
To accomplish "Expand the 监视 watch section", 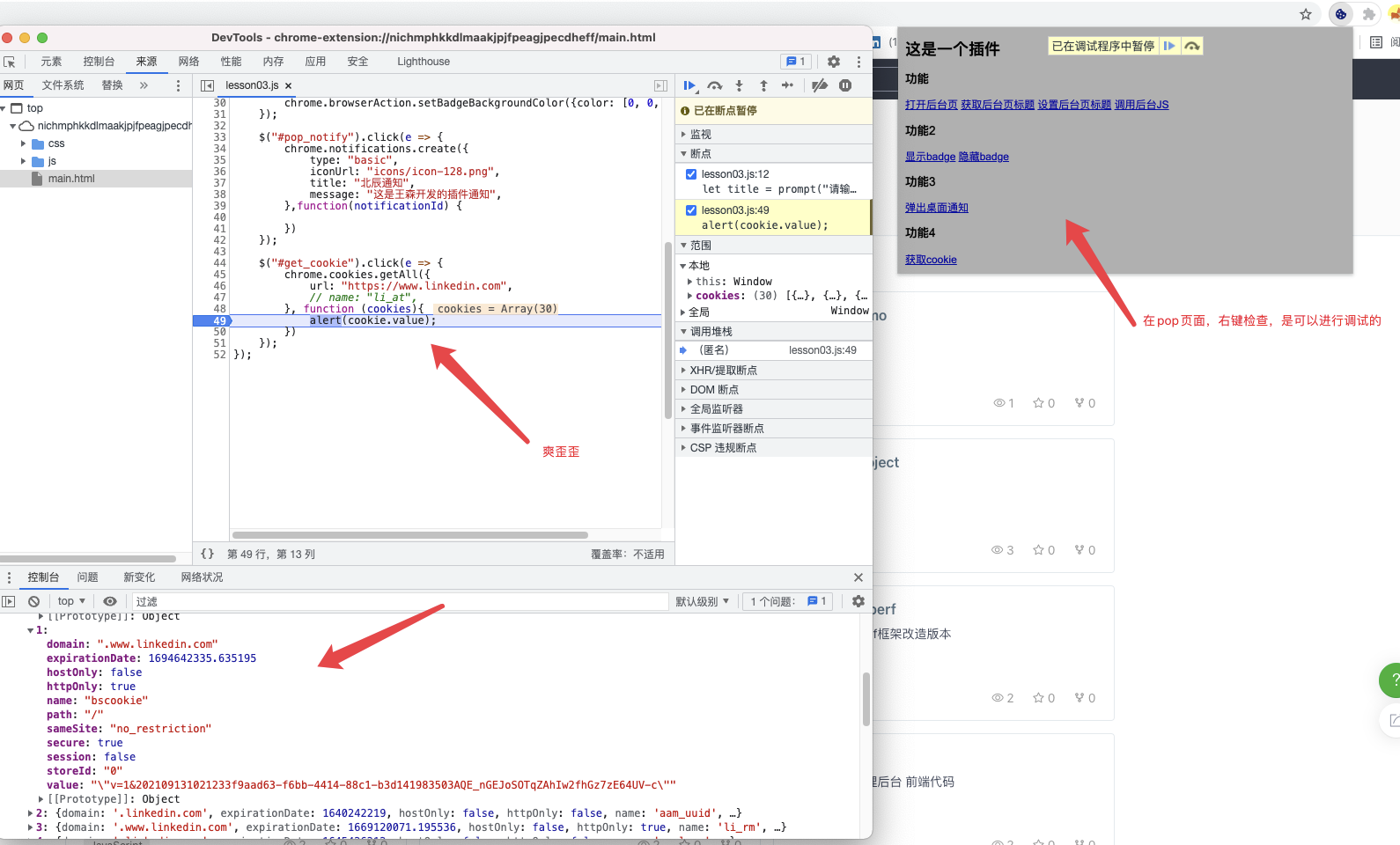I will point(774,135).
